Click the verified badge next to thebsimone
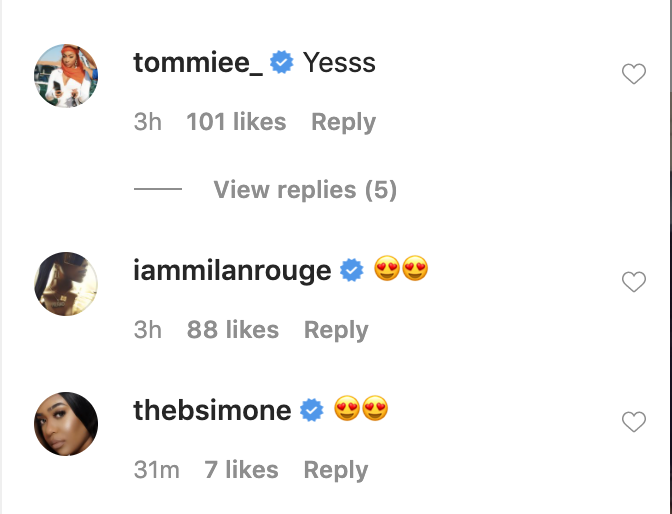The height and width of the screenshot is (514, 672). pos(312,410)
